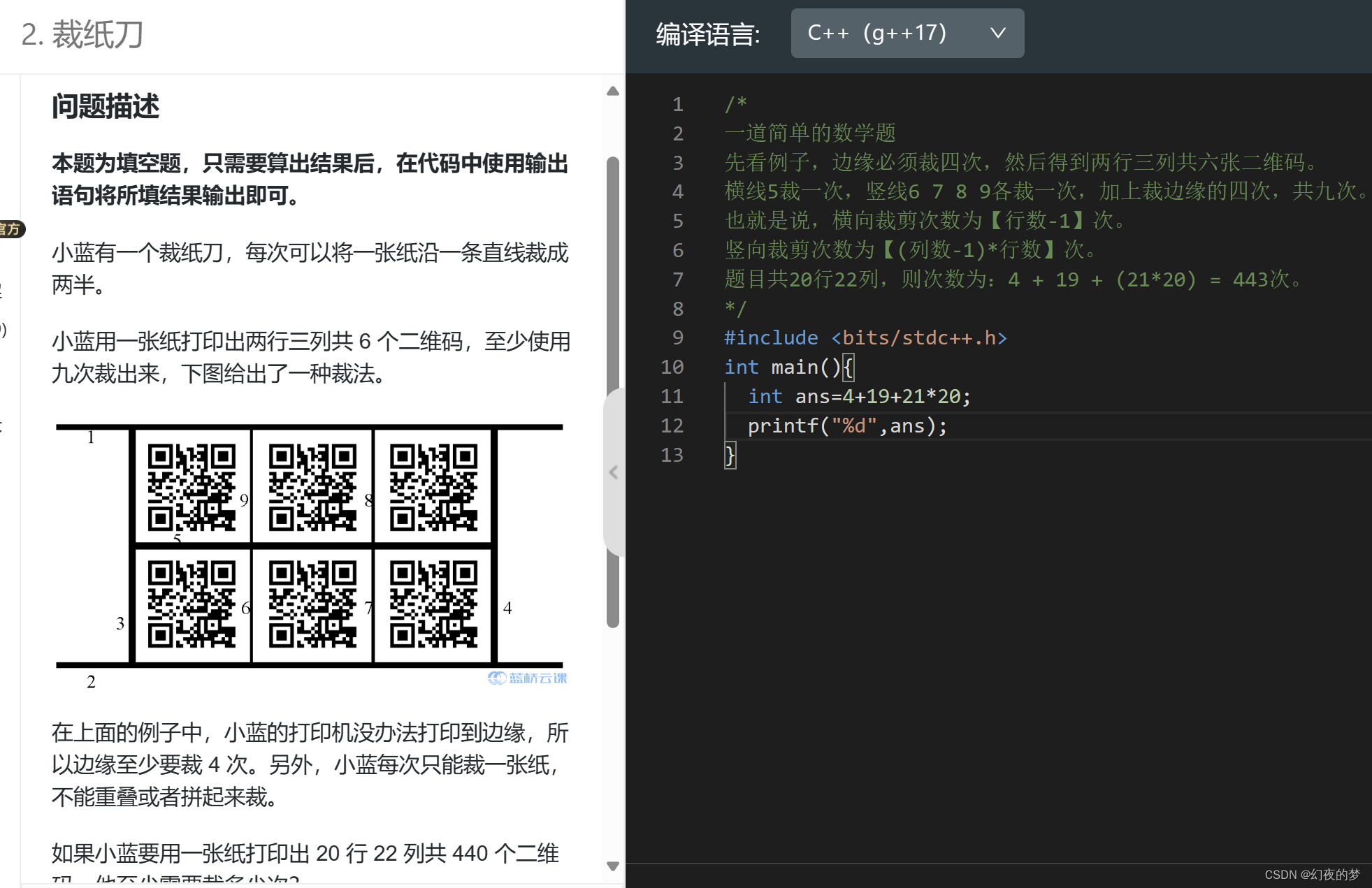Place cursor on '#include <bits/stdc++.h>' line
This screenshot has width=1372, height=888.
865,337
